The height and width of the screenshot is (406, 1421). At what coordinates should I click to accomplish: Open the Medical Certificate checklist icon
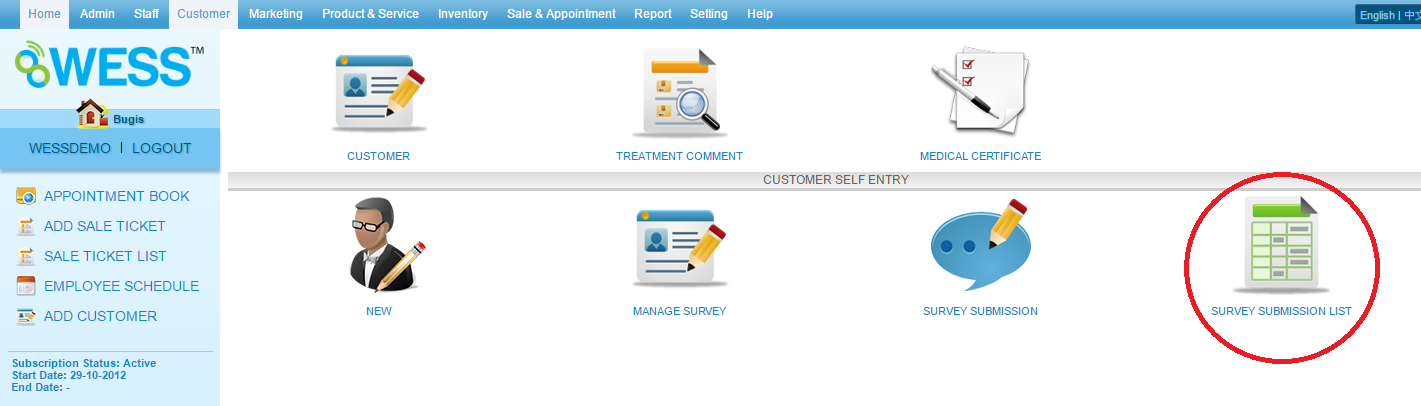click(980, 91)
